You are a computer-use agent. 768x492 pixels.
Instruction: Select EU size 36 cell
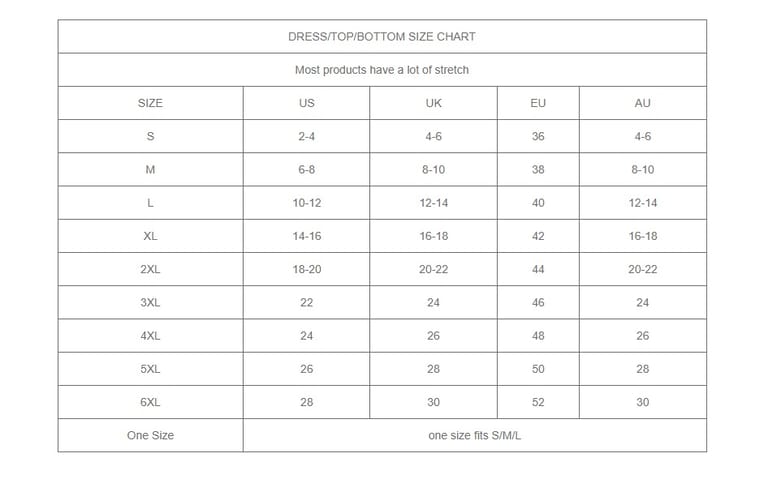click(538, 137)
